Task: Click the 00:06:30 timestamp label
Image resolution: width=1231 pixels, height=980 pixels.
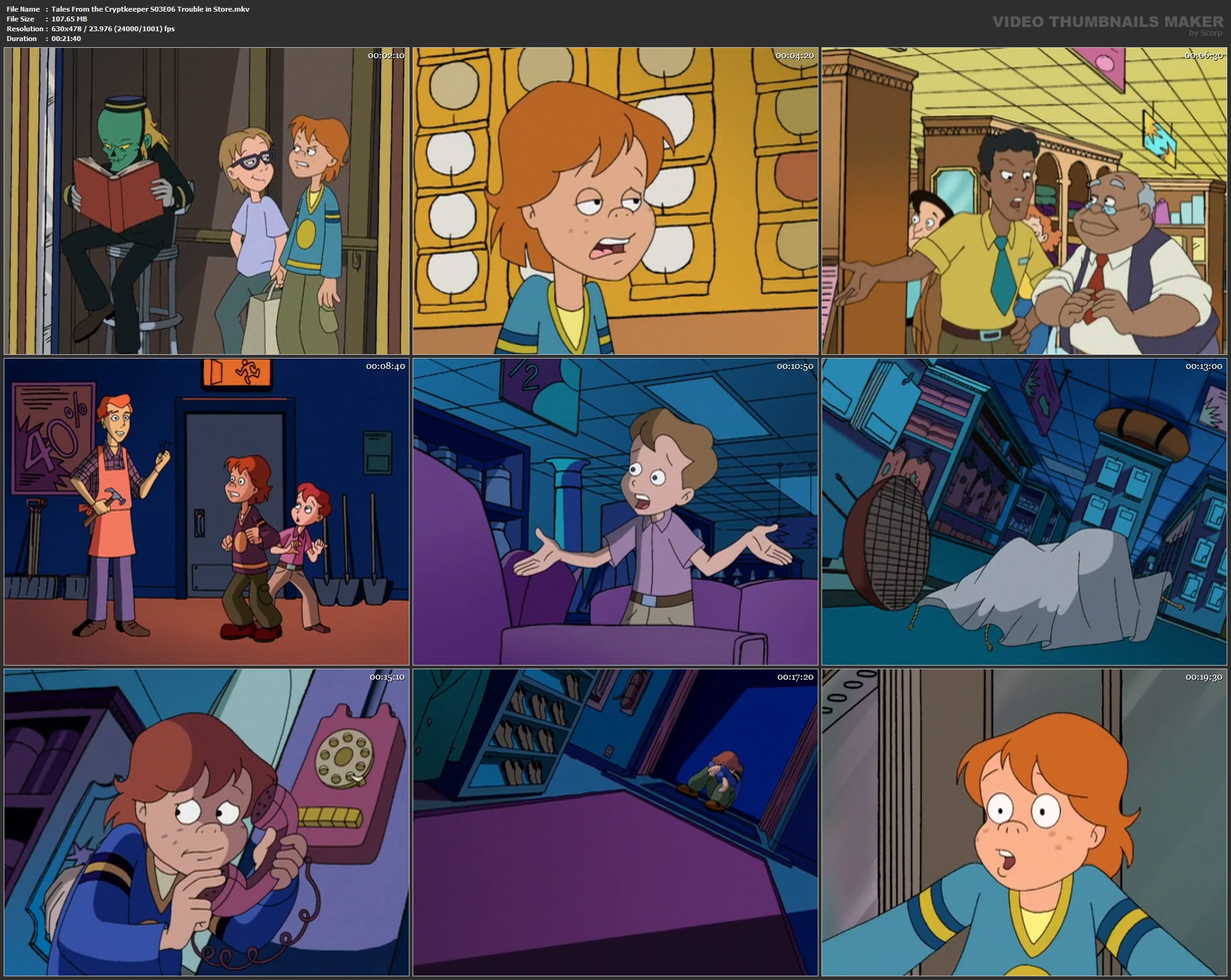Action: [x=1203, y=56]
